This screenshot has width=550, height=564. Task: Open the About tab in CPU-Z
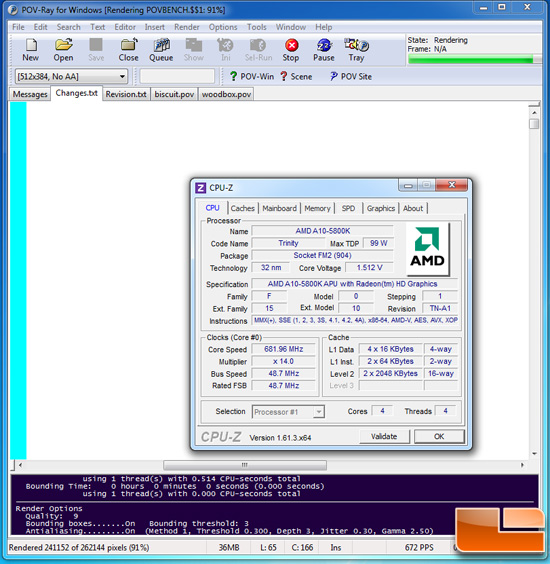(x=413, y=208)
